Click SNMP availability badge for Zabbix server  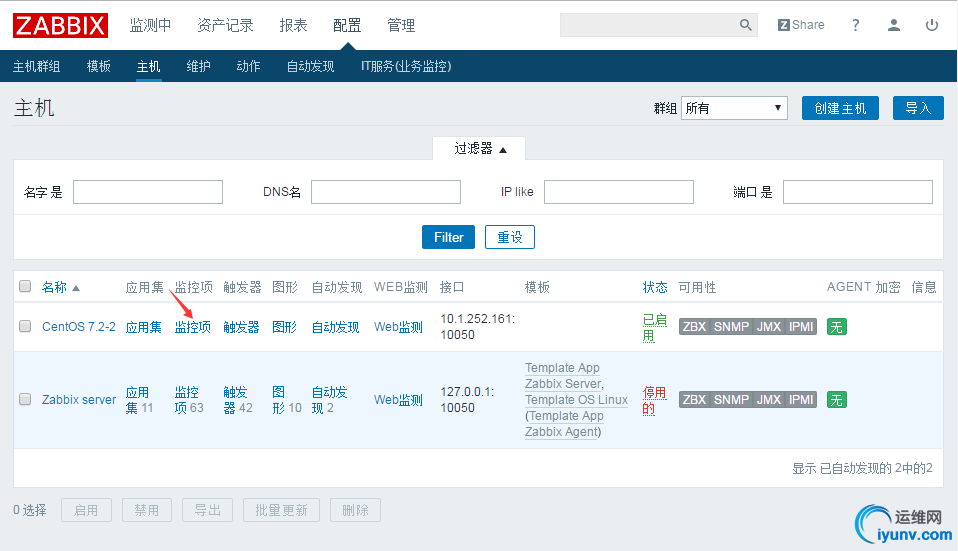click(x=731, y=400)
